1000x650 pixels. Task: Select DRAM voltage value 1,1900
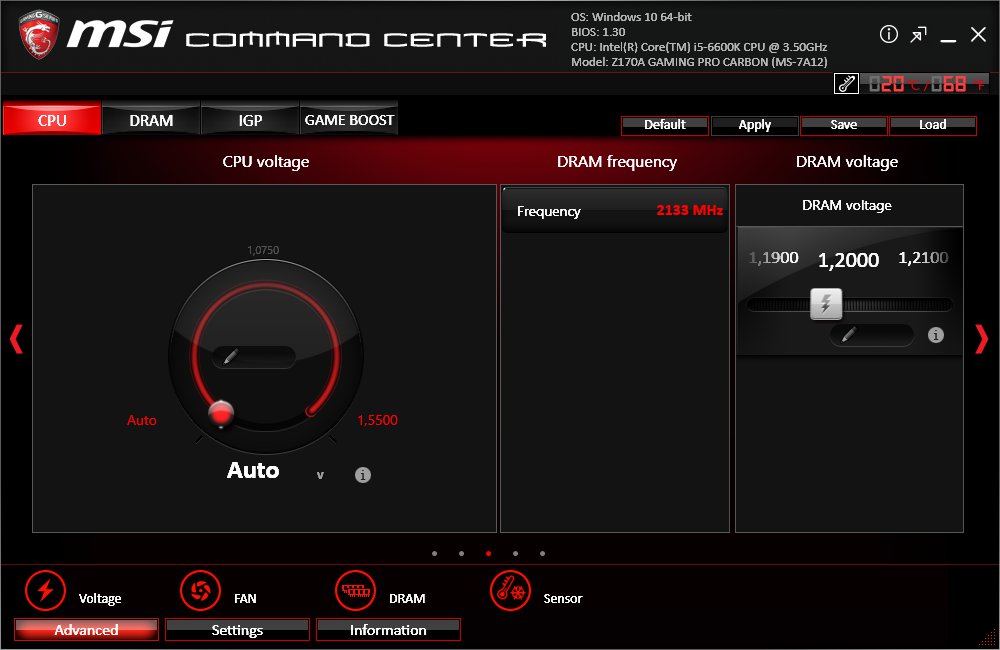pyautogui.click(x=774, y=258)
